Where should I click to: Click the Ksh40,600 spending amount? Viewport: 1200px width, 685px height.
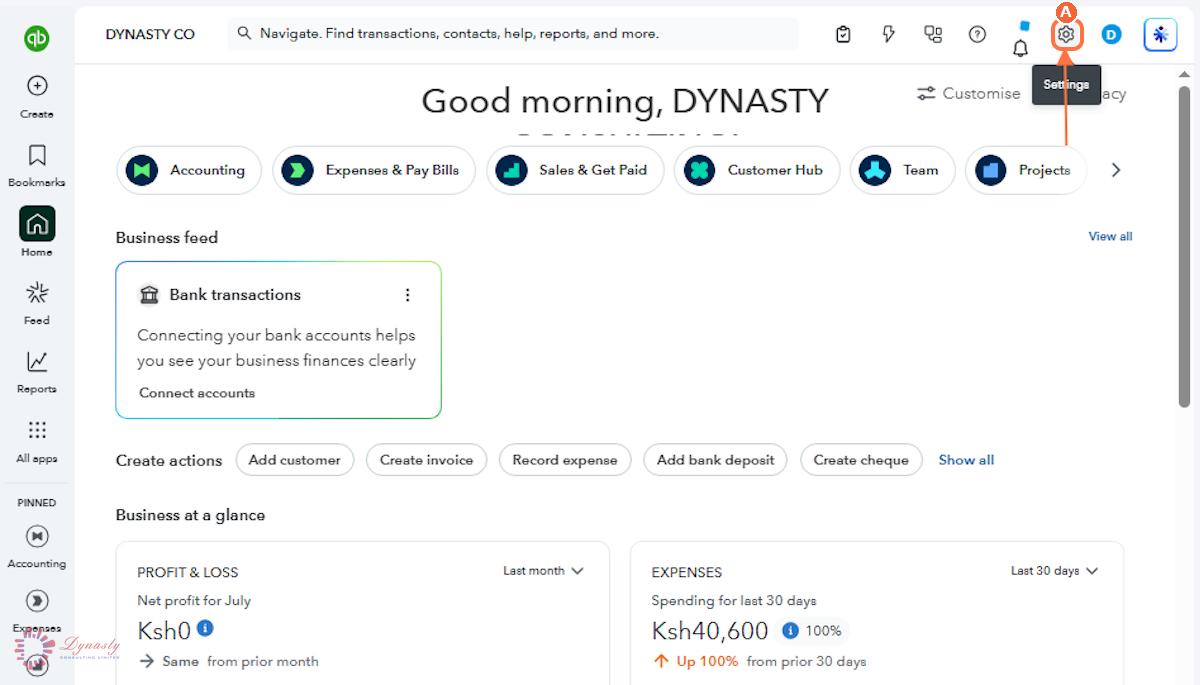(710, 631)
